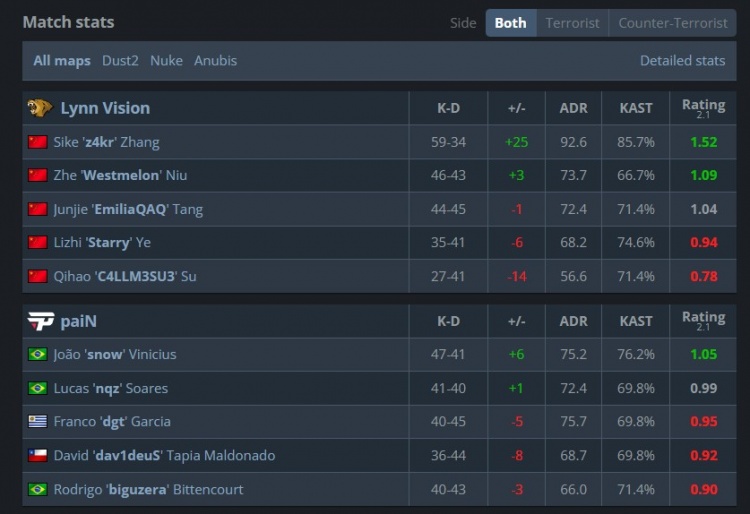Show the Anubis map stats

pos(215,61)
